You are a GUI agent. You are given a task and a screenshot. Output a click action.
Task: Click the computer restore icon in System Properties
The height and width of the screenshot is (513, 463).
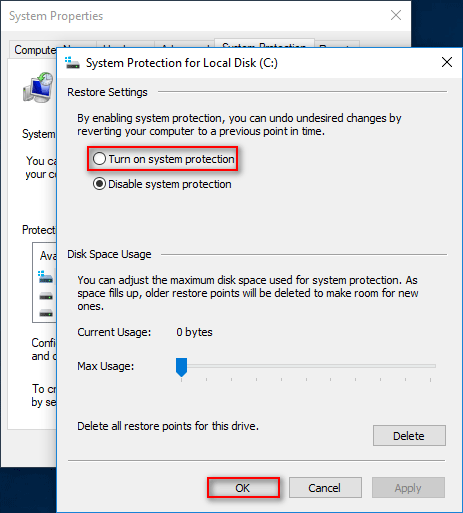(x=38, y=88)
